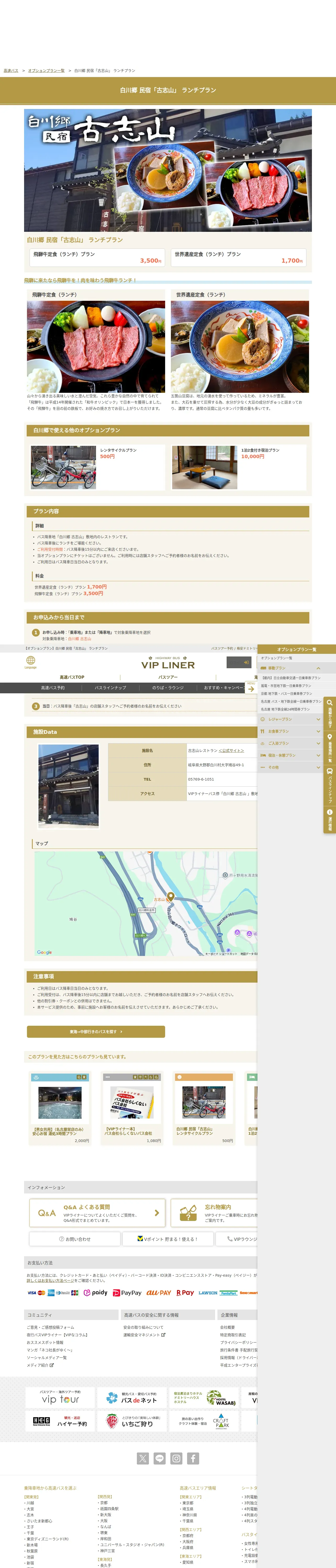Select the バスツアー tab

point(168,677)
